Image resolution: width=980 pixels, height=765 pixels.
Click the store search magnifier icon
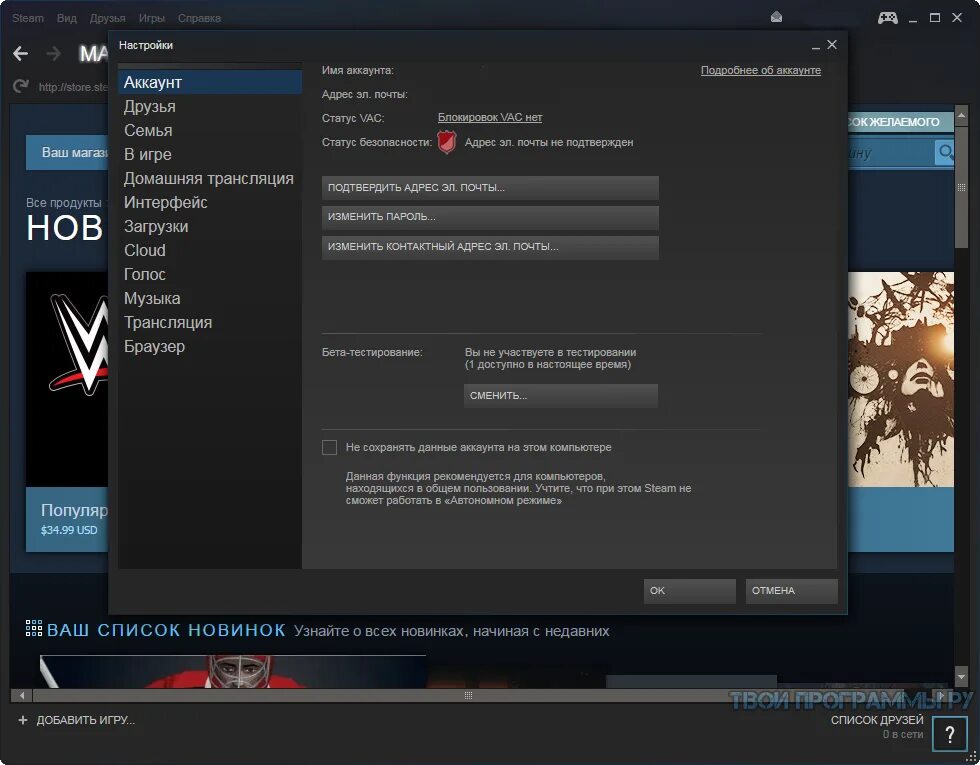click(944, 152)
